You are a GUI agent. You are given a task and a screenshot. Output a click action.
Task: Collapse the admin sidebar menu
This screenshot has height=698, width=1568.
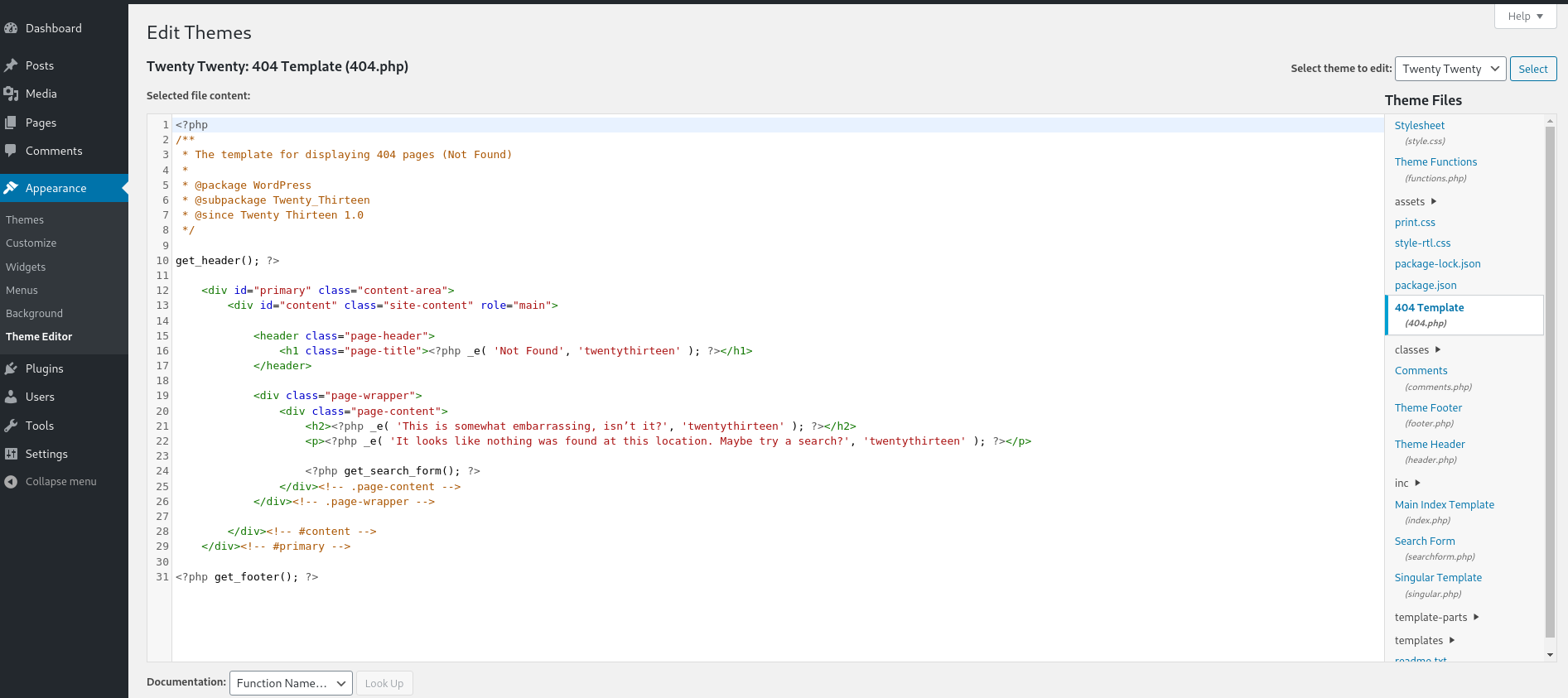[x=50, y=482]
